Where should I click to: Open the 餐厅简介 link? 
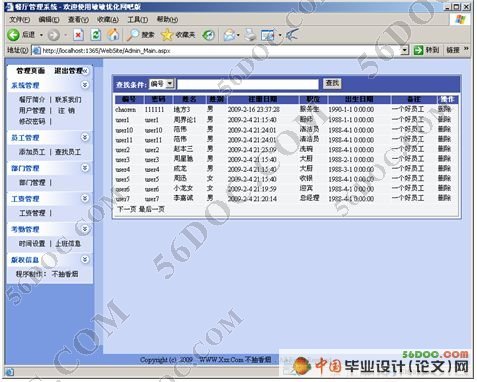[32, 99]
